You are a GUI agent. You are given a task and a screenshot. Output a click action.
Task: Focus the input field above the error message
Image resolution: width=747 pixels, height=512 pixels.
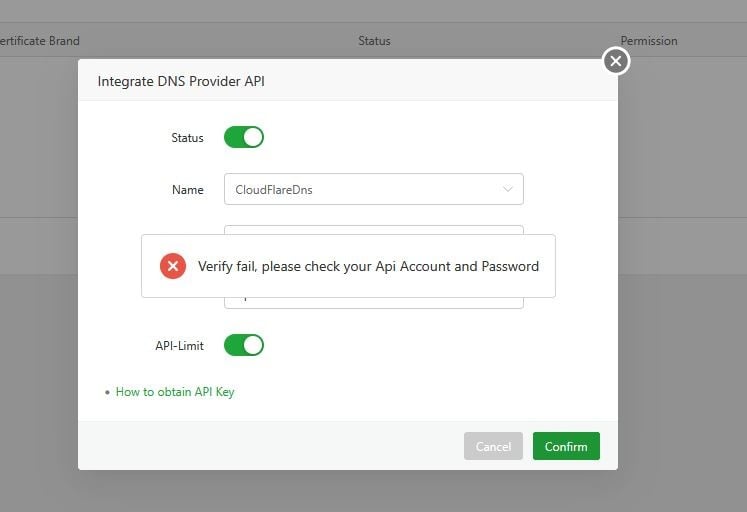pos(373,229)
